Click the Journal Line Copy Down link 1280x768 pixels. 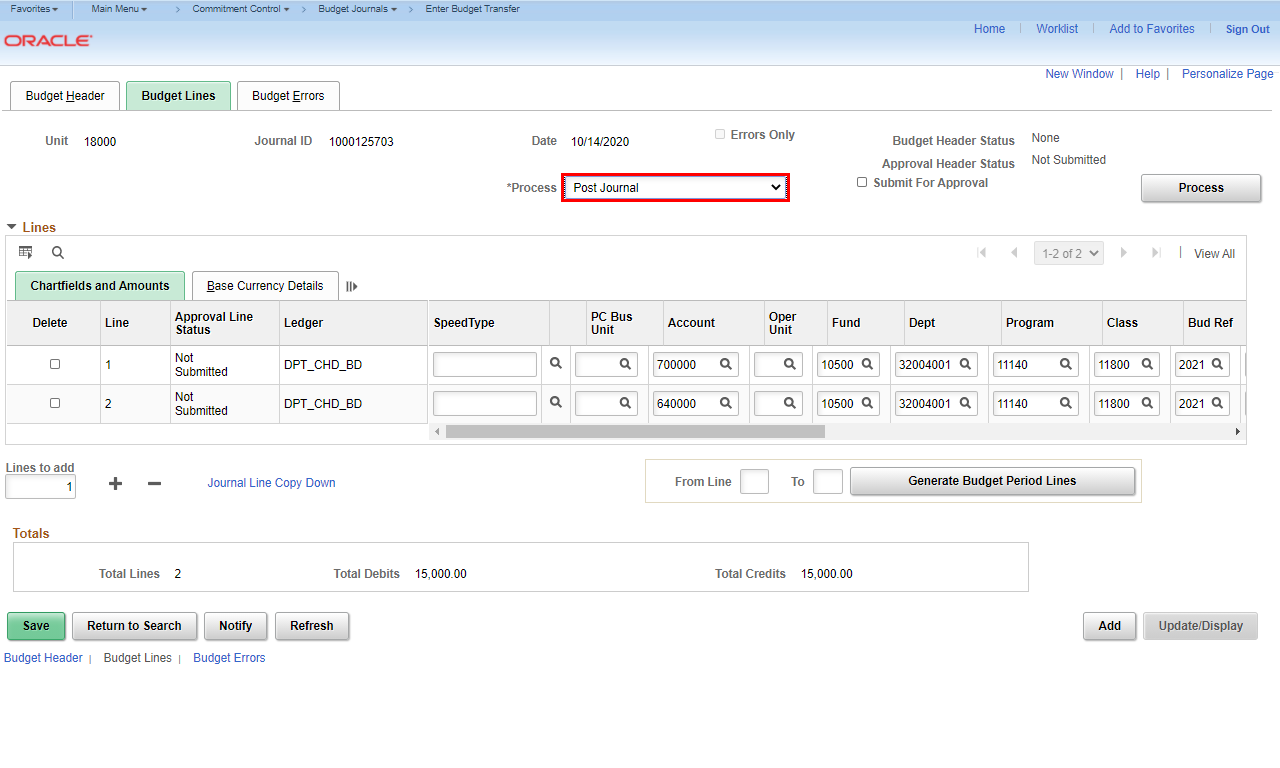[271, 483]
